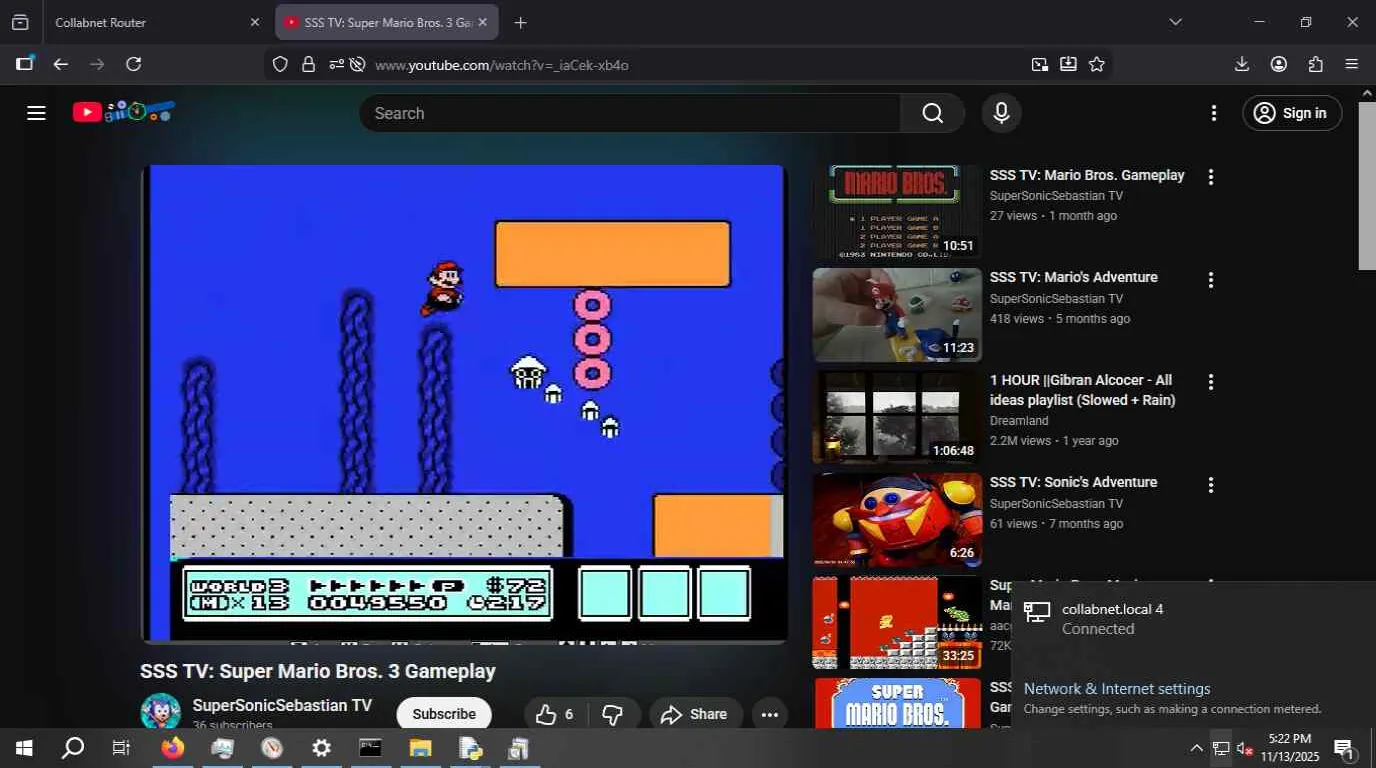This screenshot has height=768, width=1376.
Task: Open options menu for Sonic's Adventure video
Action: coord(1210,485)
